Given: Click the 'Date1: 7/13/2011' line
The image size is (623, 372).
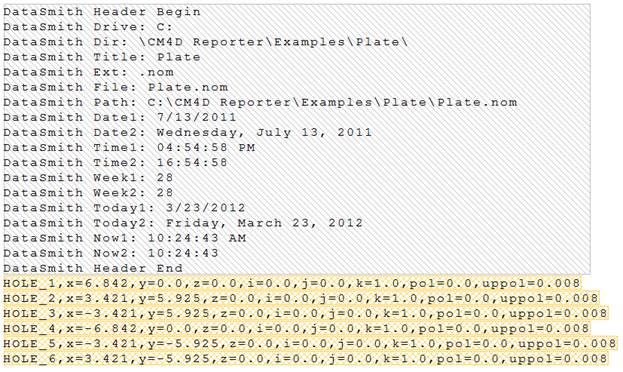Looking at the screenshot, I should click(120, 117).
